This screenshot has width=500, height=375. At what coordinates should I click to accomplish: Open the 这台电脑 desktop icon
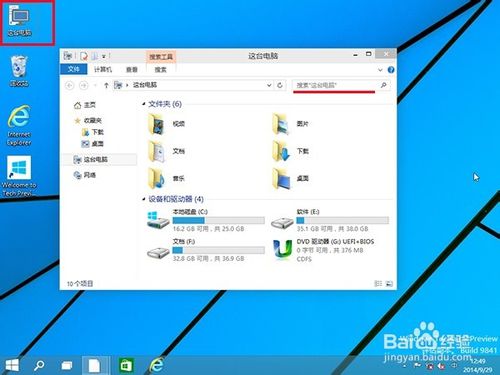[19, 22]
